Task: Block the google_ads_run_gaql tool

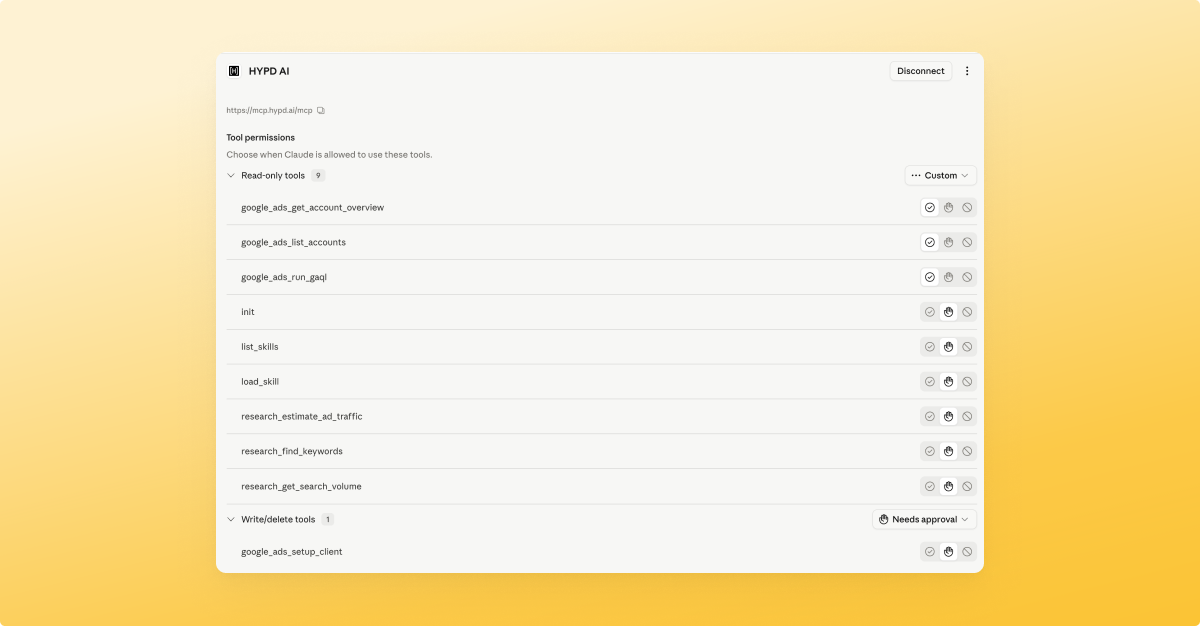Action: [967, 277]
